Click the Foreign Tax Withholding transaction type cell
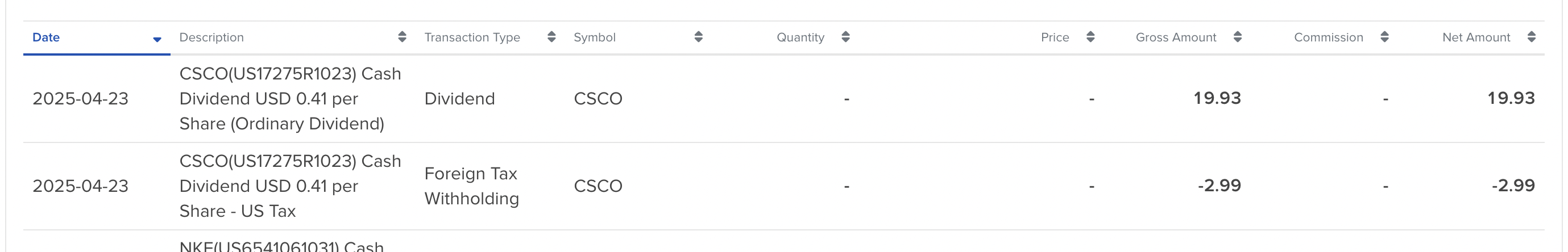The height and width of the screenshot is (252, 1568). pyautogui.click(x=471, y=186)
